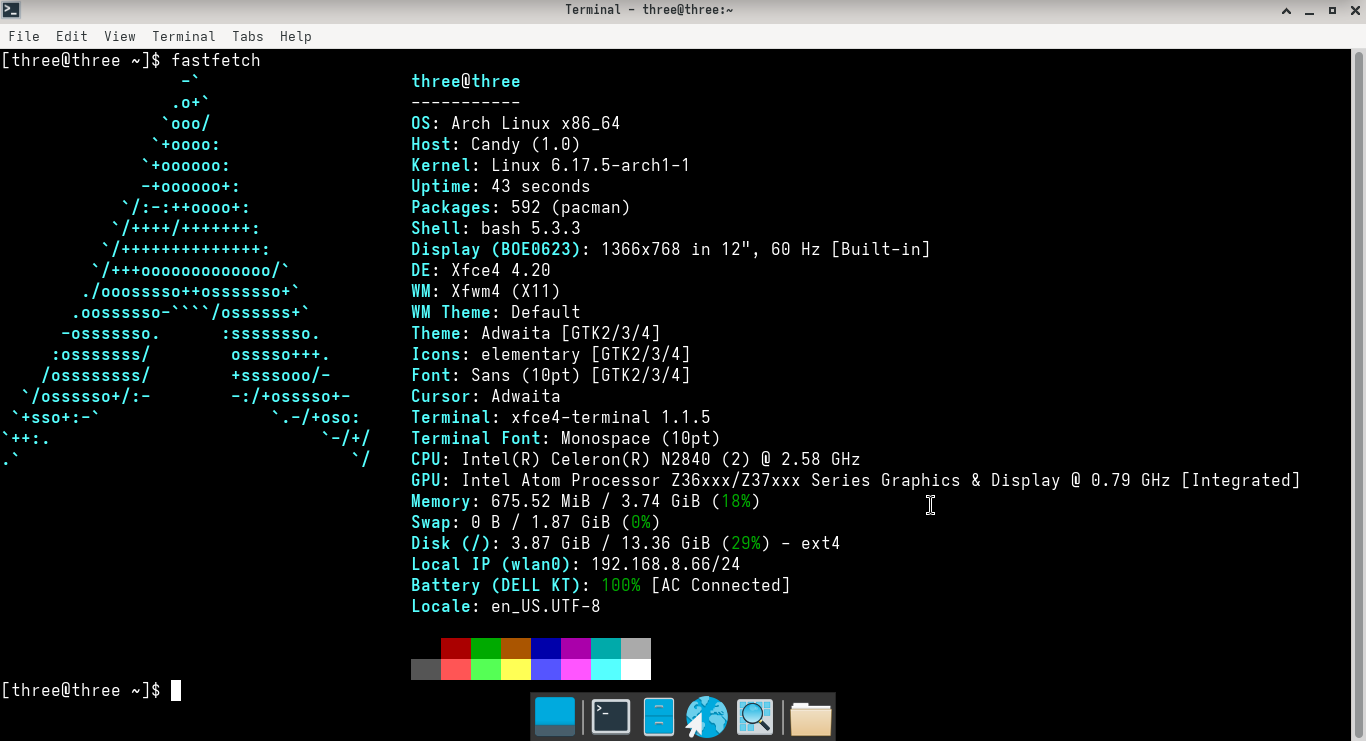Click the '1366x768 in 12", 60 Hz' value
Image resolution: width=1366 pixels, height=741 pixels.
[711, 249]
